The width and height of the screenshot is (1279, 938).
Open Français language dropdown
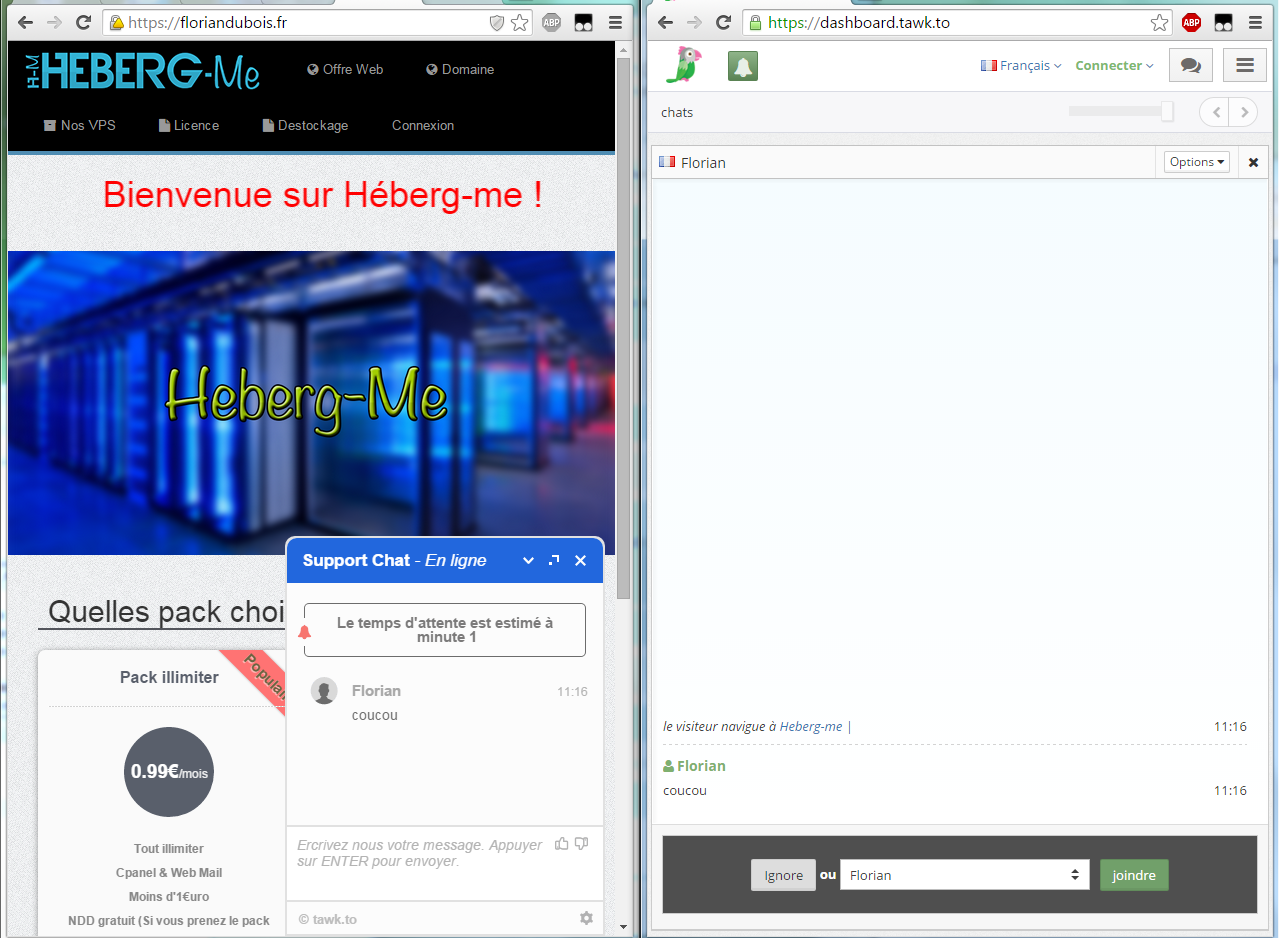pos(1020,65)
